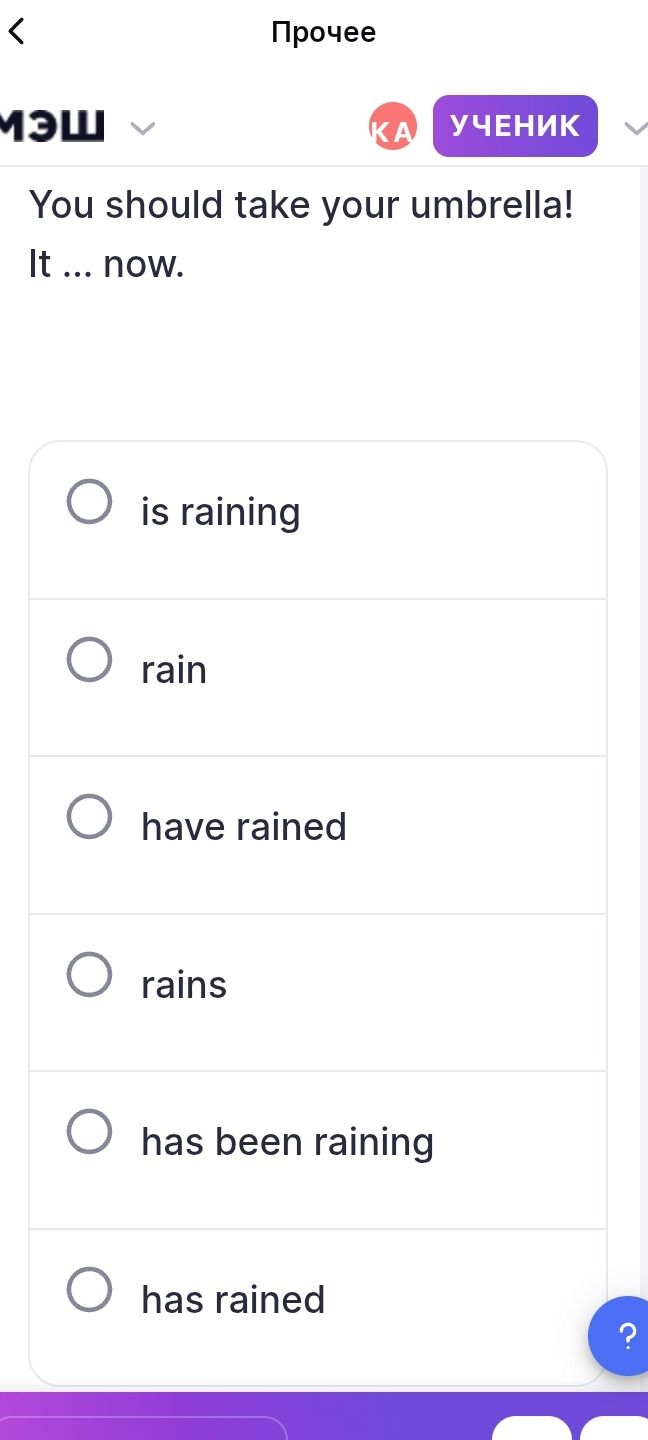
Task: Expand the chevron beside УЧЕНИК
Action: click(x=635, y=128)
